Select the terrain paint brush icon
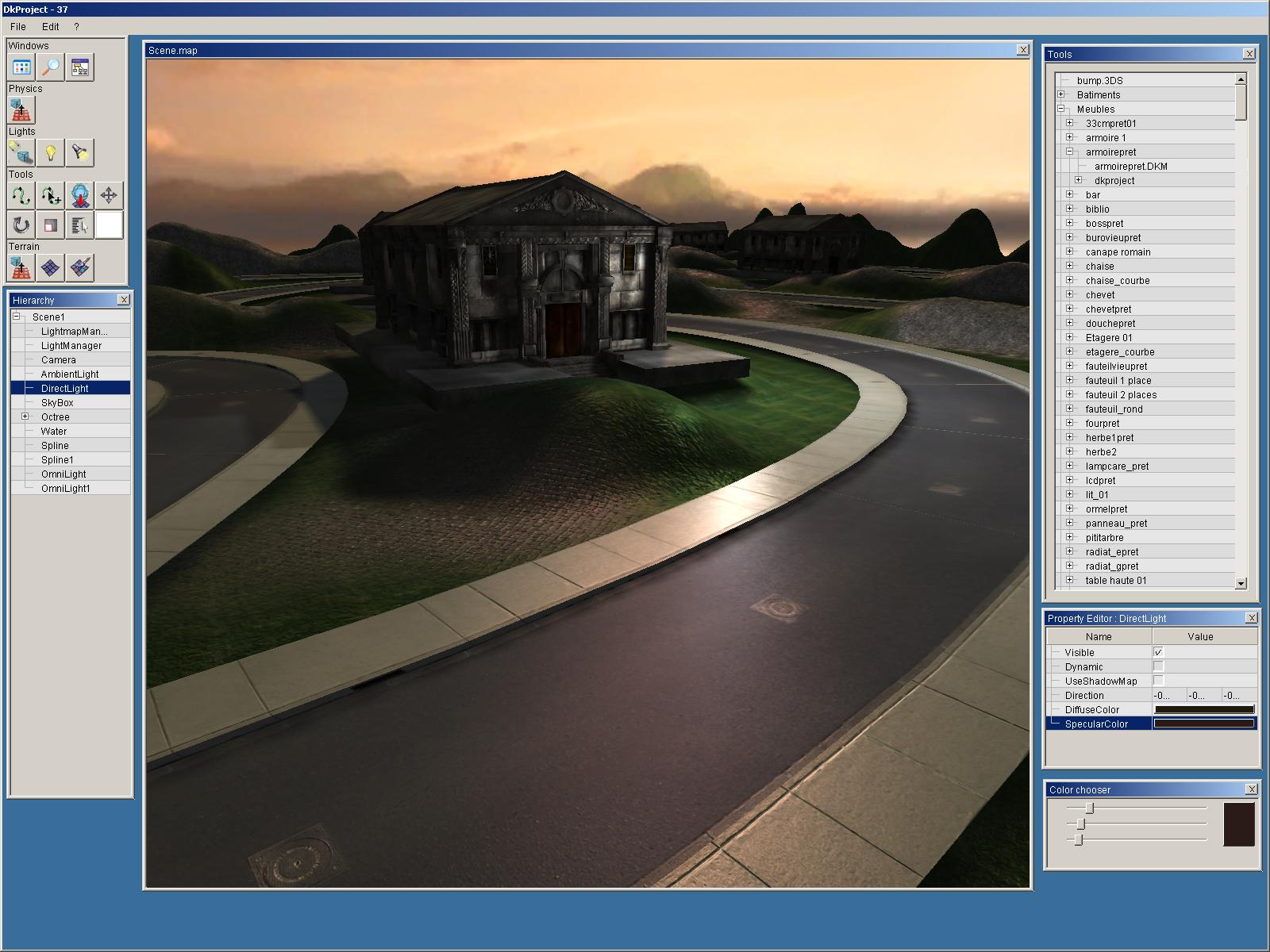Image resolution: width=1270 pixels, height=952 pixels. (79, 268)
